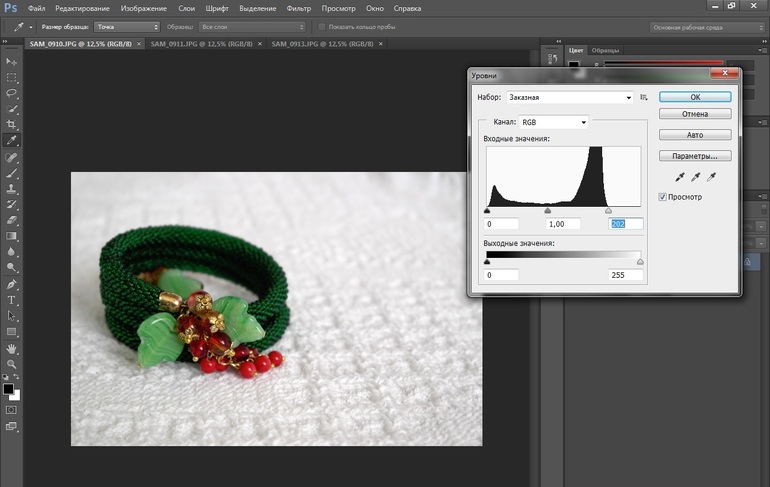Screen dimensions: 770x487
Task: Open the Фильтр menu
Action: [298, 8]
